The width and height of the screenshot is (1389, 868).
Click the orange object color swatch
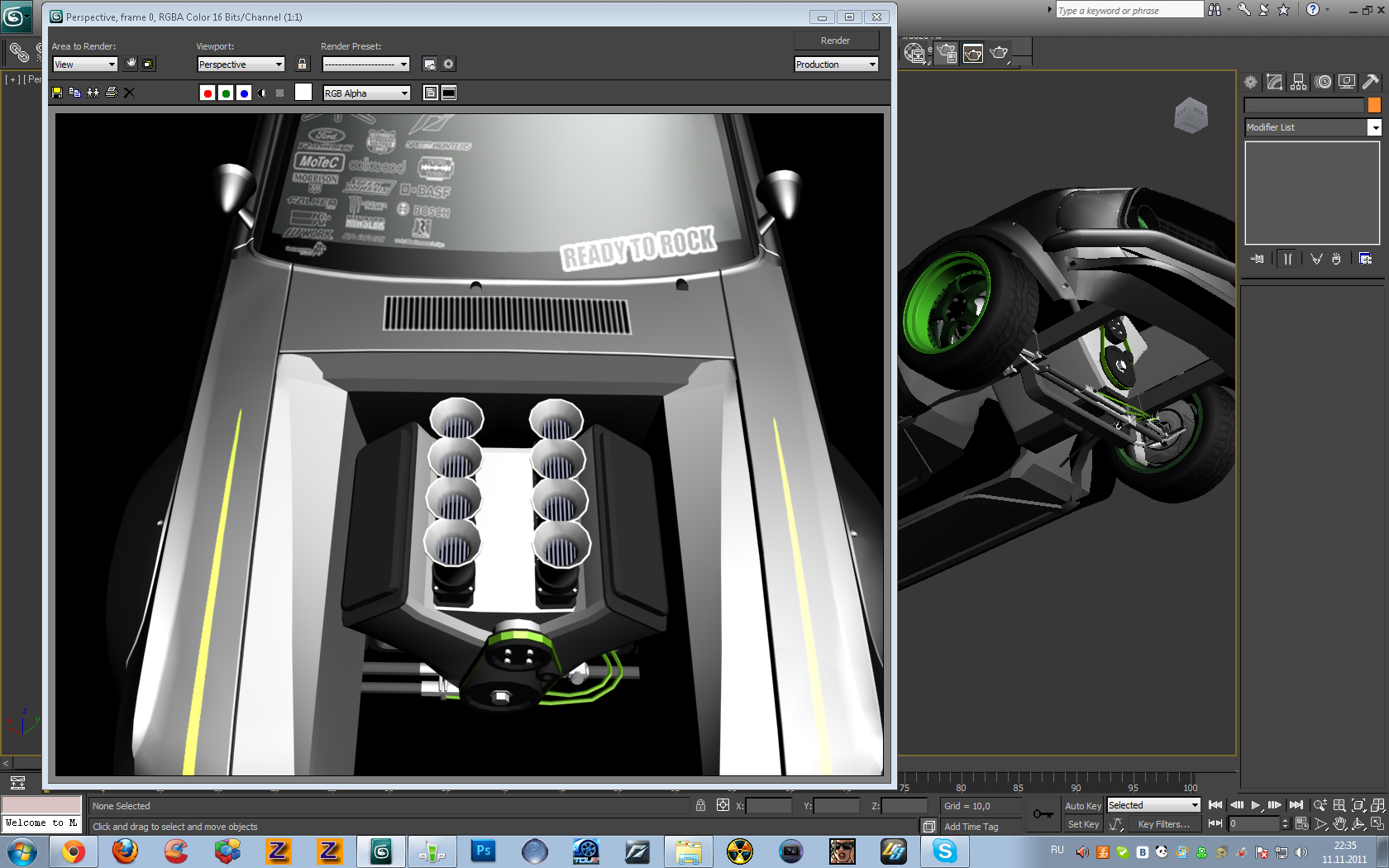click(1374, 105)
